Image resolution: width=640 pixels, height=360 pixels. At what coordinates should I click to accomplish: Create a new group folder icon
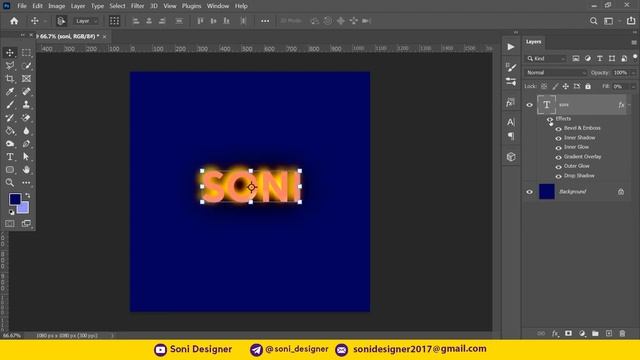click(595, 333)
